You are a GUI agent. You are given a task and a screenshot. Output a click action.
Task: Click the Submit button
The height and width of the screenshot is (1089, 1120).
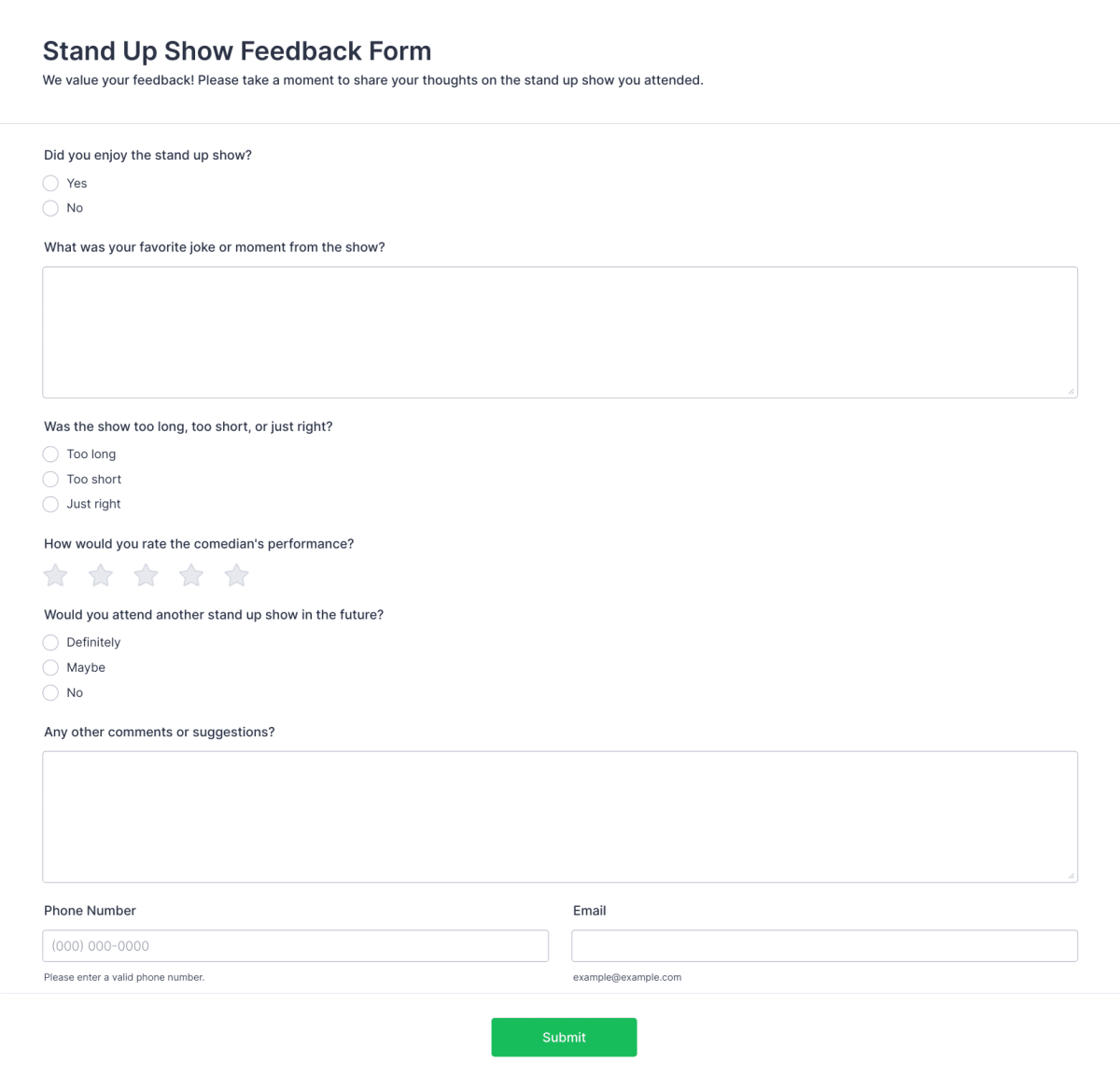coord(564,1037)
